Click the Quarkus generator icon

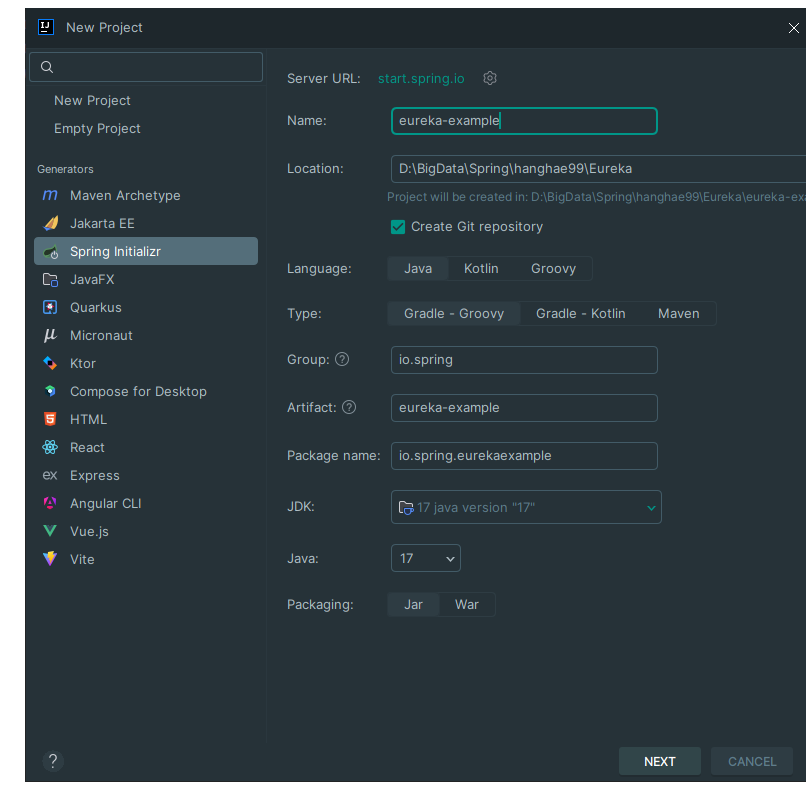pos(50,307)
